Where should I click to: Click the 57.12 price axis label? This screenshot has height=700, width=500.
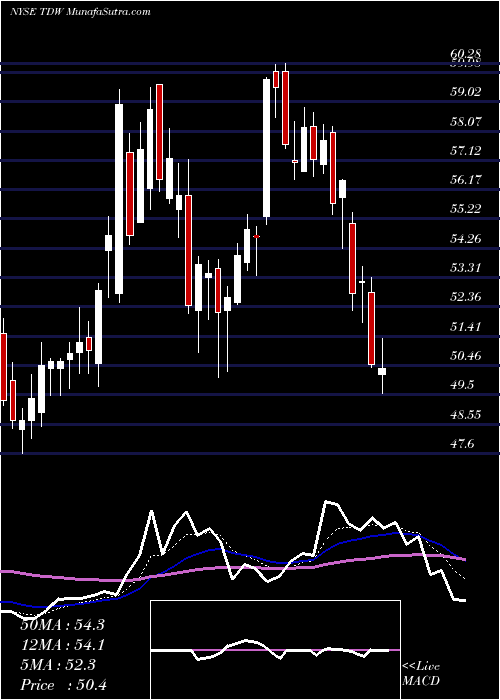(466, 151)
